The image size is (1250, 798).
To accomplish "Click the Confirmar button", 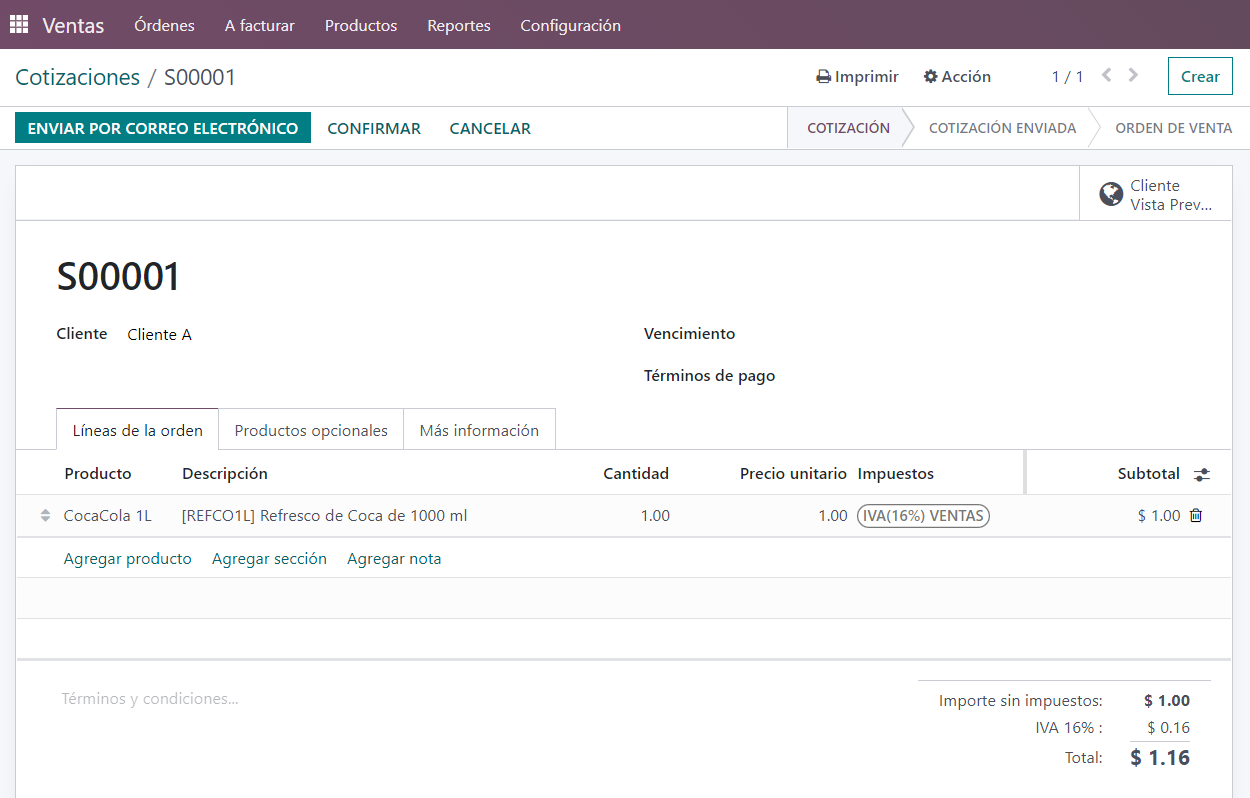I will (374, 128).
